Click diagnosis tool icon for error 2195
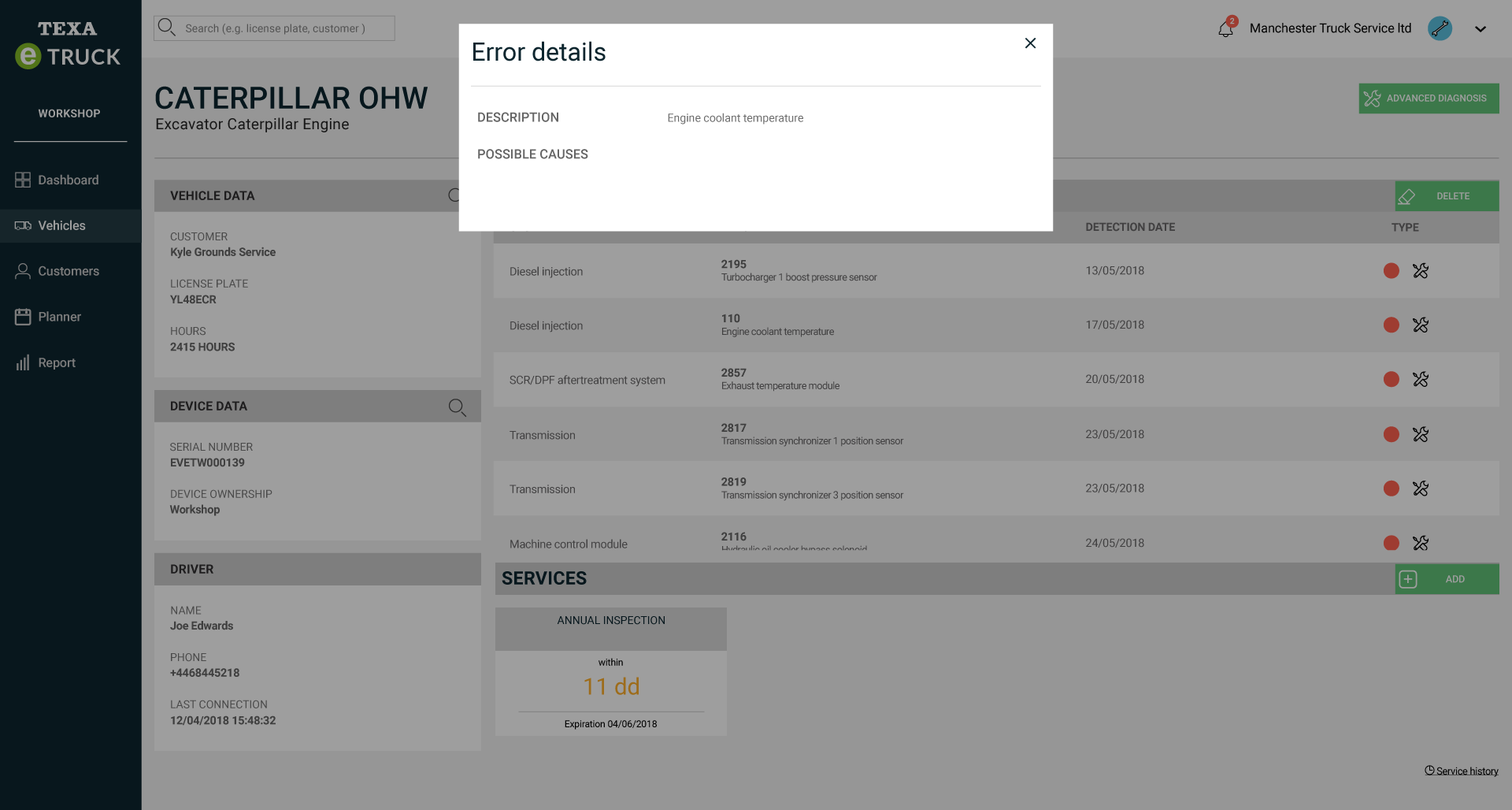1512x810 pixels. [1421, 271]
